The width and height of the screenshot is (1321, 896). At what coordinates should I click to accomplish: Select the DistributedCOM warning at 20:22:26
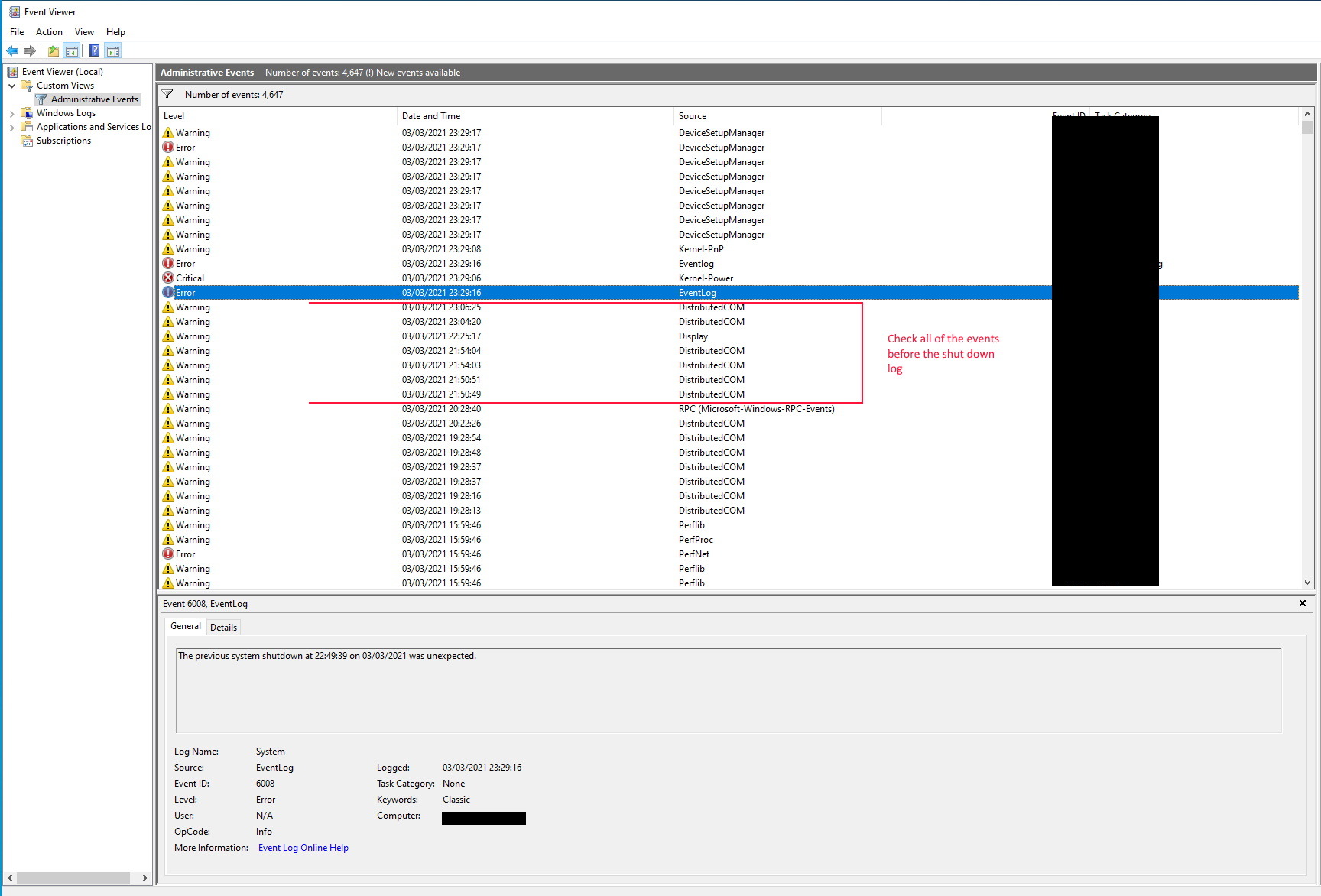(729, 424)
